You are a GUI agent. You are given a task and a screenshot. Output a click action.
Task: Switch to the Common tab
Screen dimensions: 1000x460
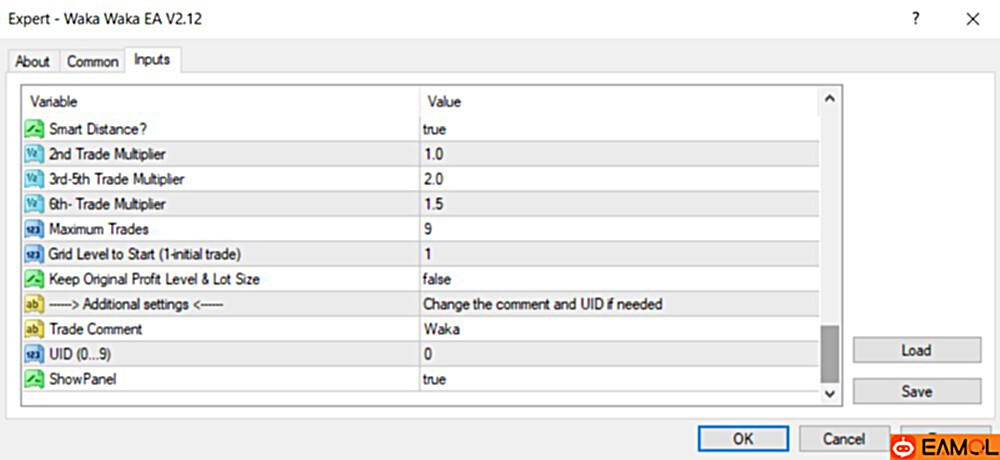[92, 62]
